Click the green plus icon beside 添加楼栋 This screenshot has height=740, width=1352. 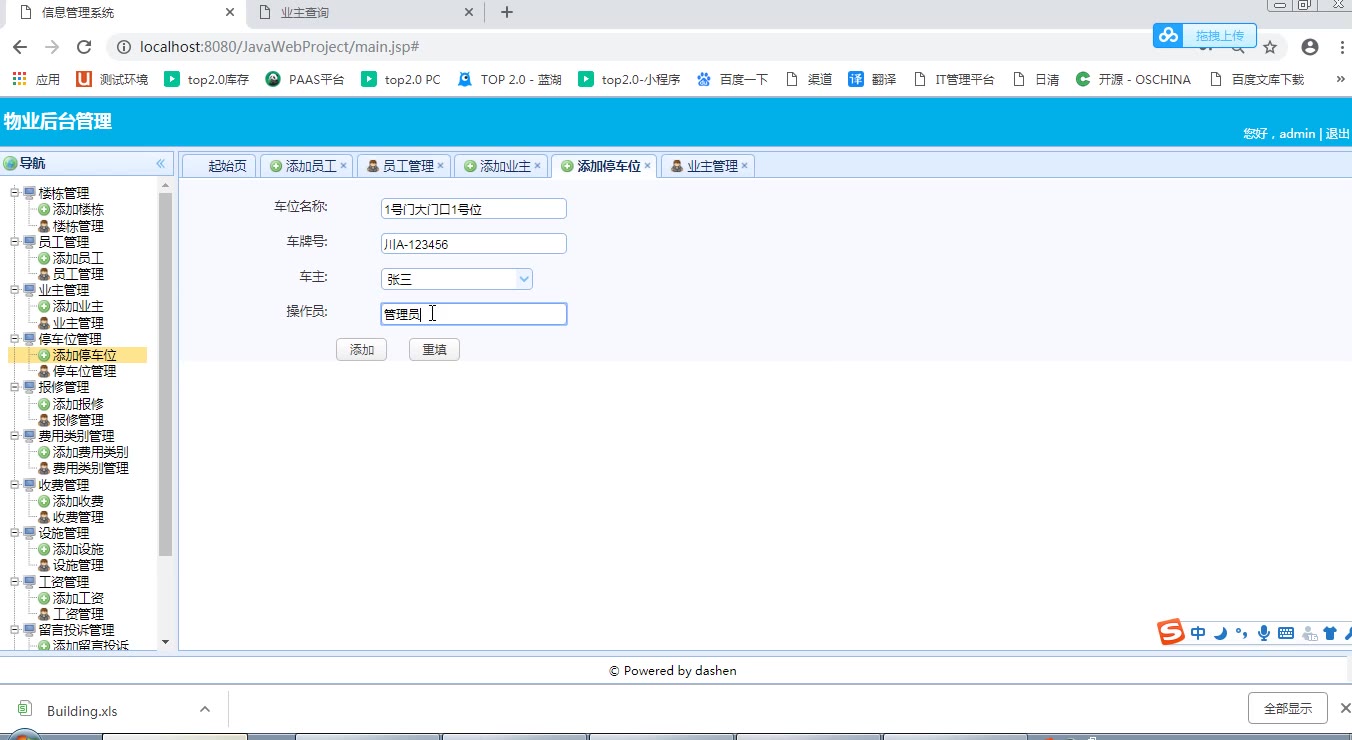point(44,210)
